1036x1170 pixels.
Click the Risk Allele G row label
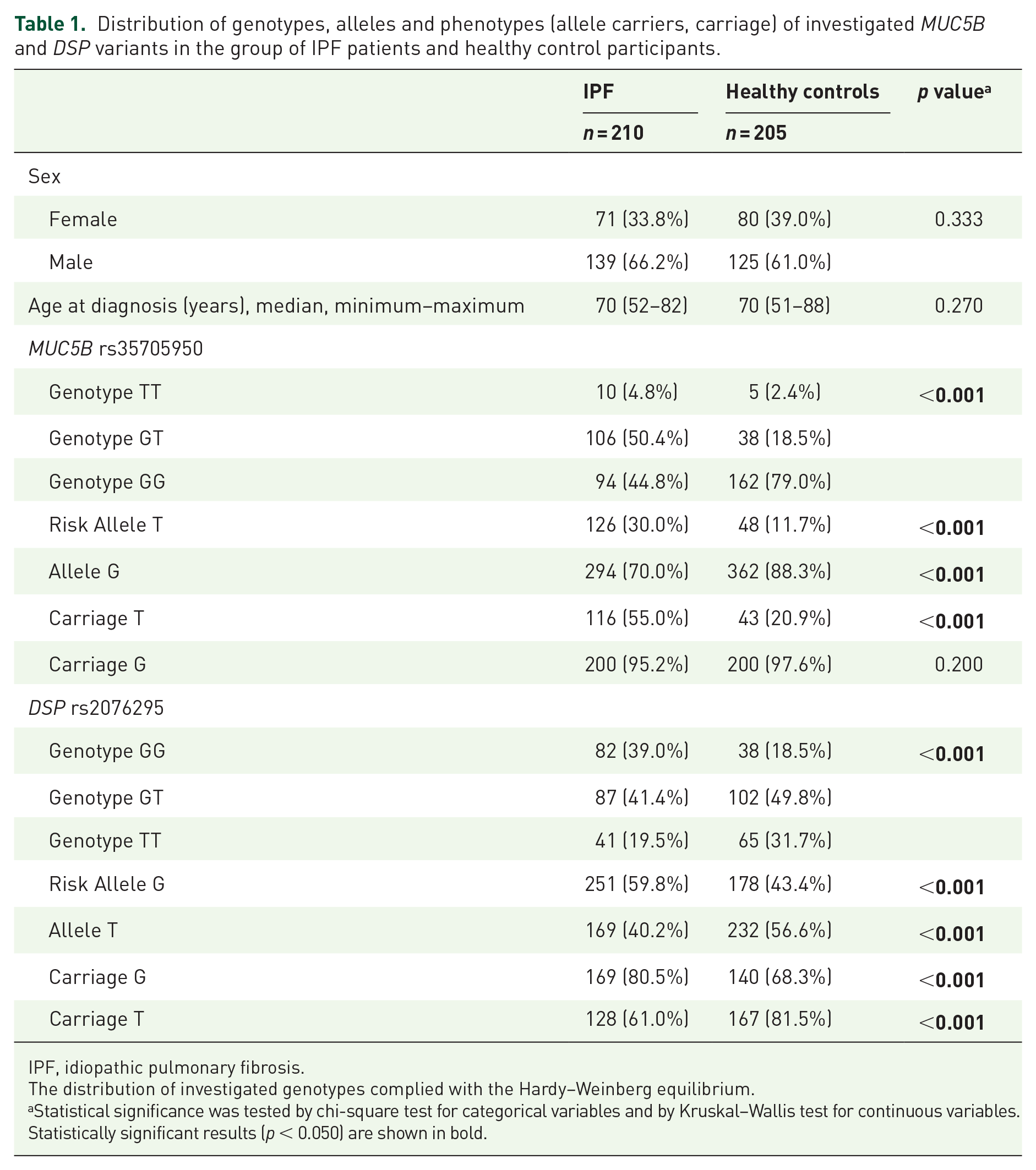107,884
